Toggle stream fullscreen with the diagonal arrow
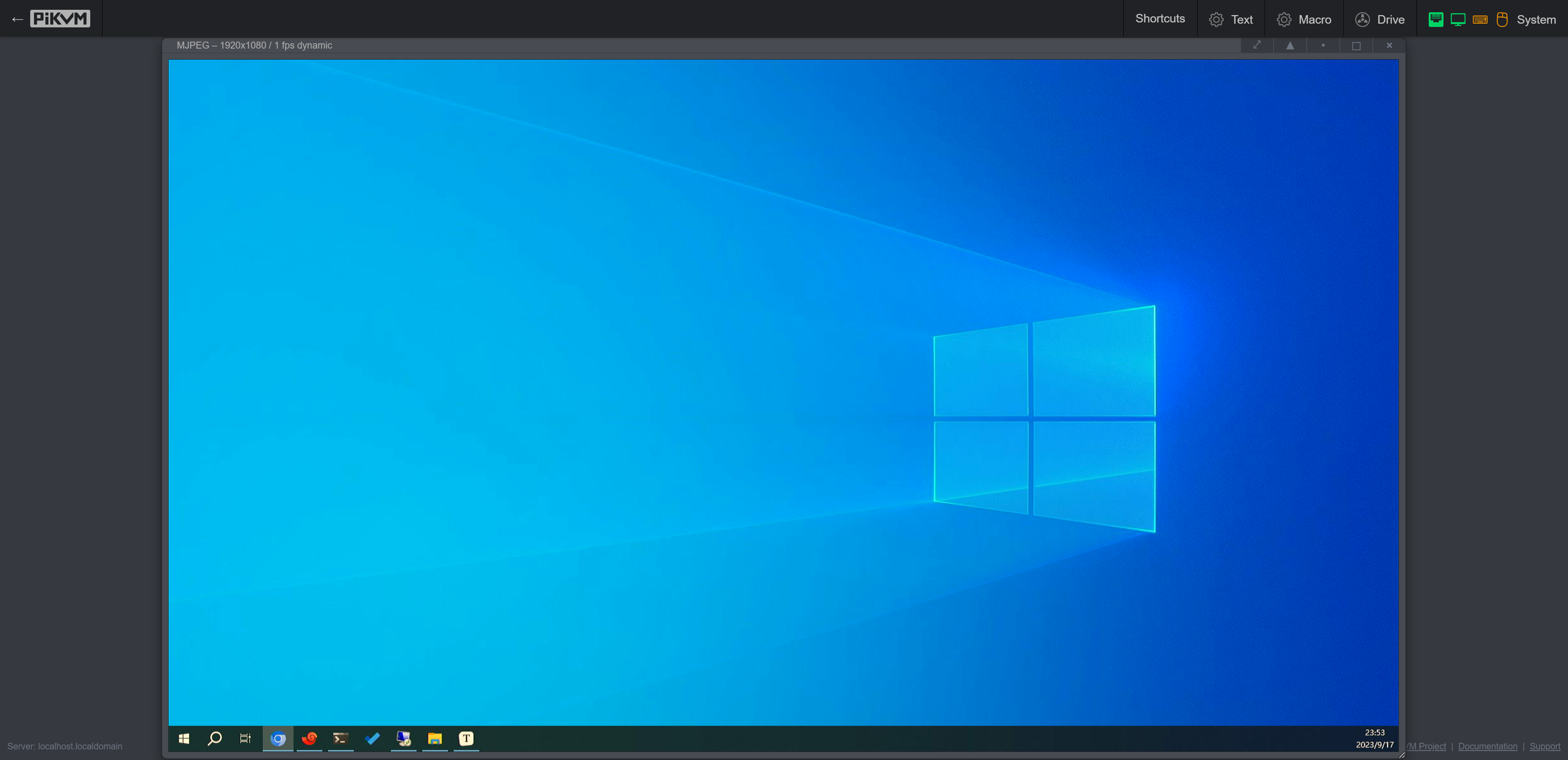Screen dimensions: 1568x760 [1257, 44]
